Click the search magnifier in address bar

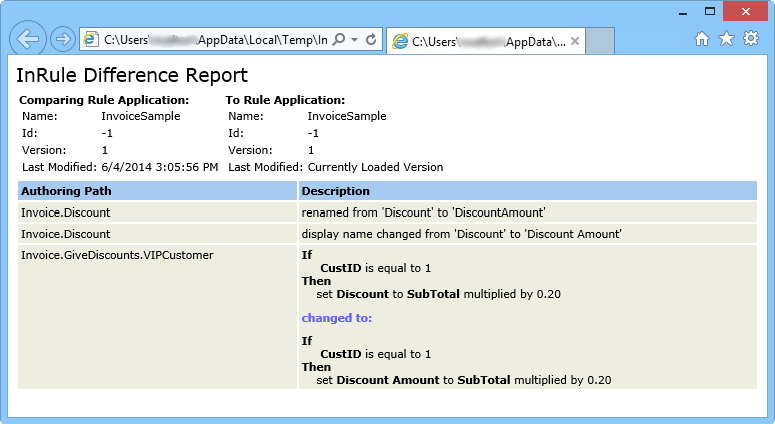(338, 40)
